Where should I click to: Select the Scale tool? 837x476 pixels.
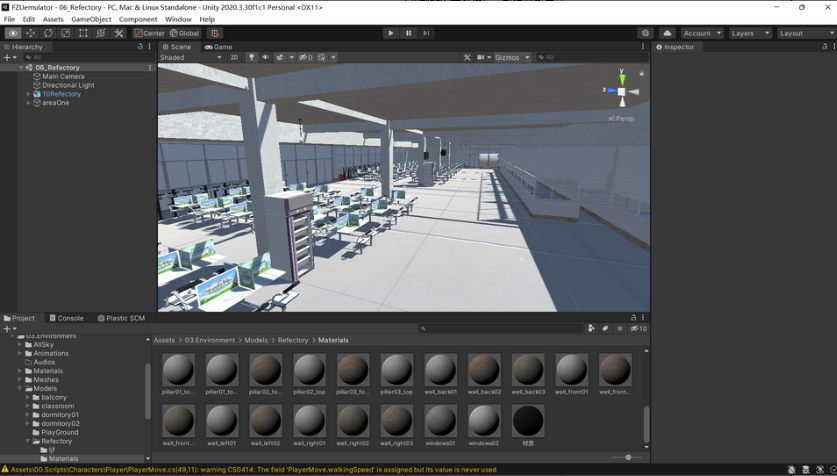(x=65, y=33)
